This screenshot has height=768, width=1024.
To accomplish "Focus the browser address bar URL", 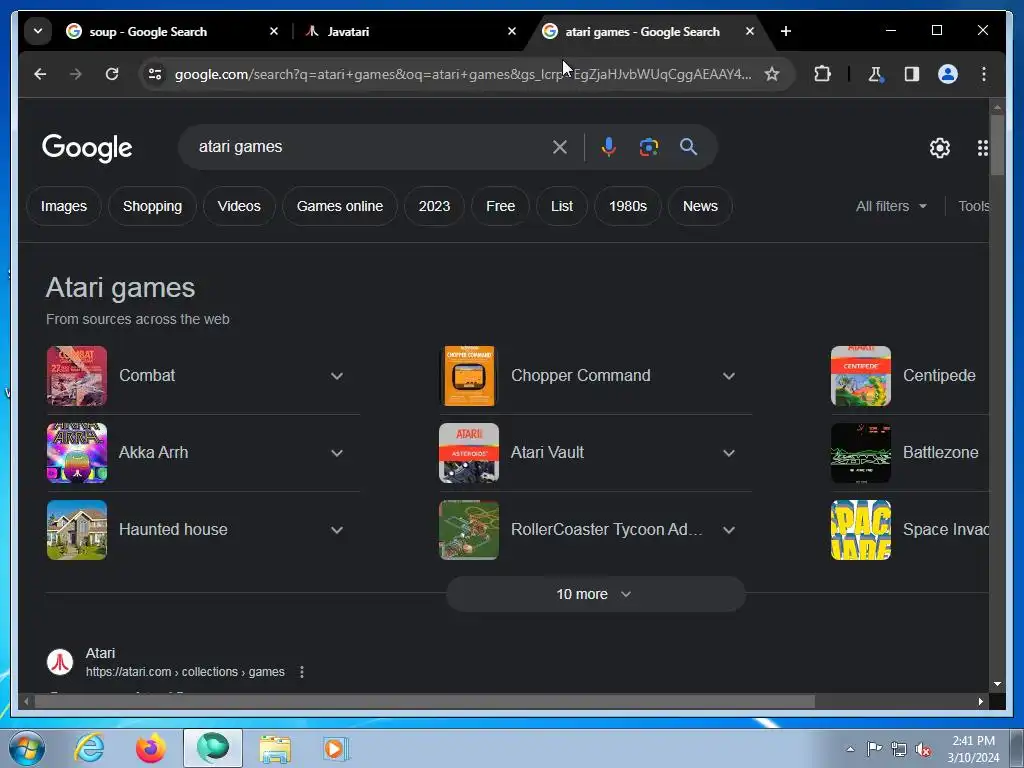I will pos(462,74).
